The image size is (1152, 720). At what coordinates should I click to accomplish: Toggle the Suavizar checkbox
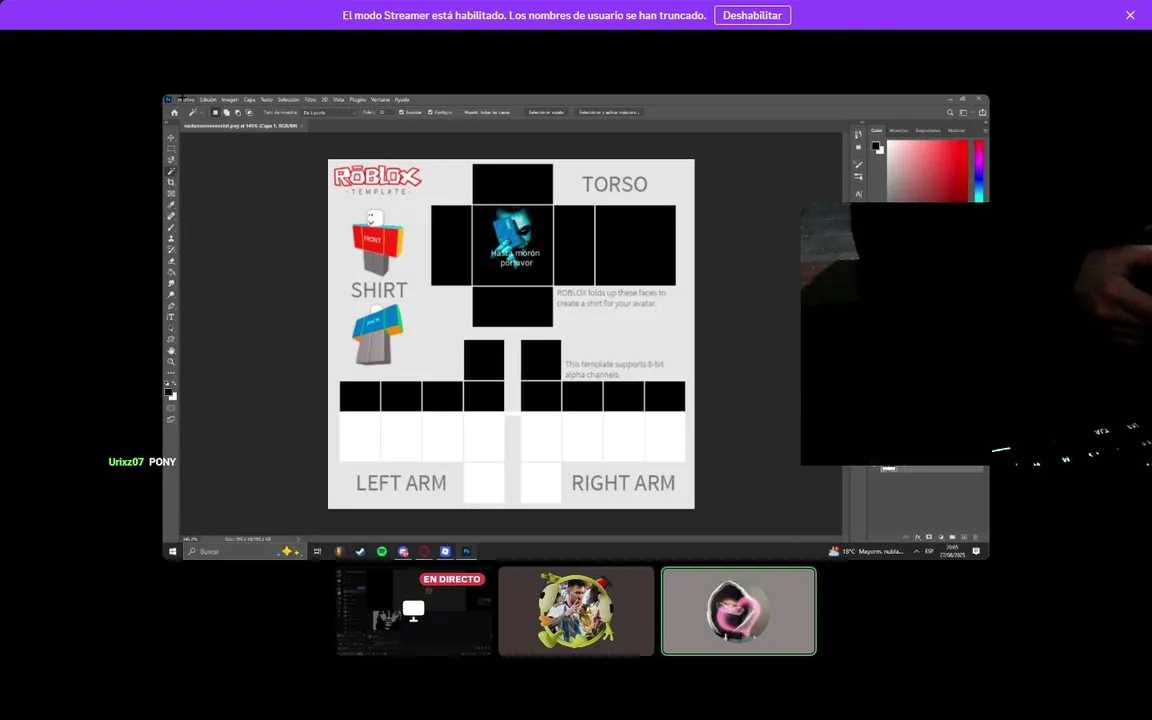coord(401,112)
